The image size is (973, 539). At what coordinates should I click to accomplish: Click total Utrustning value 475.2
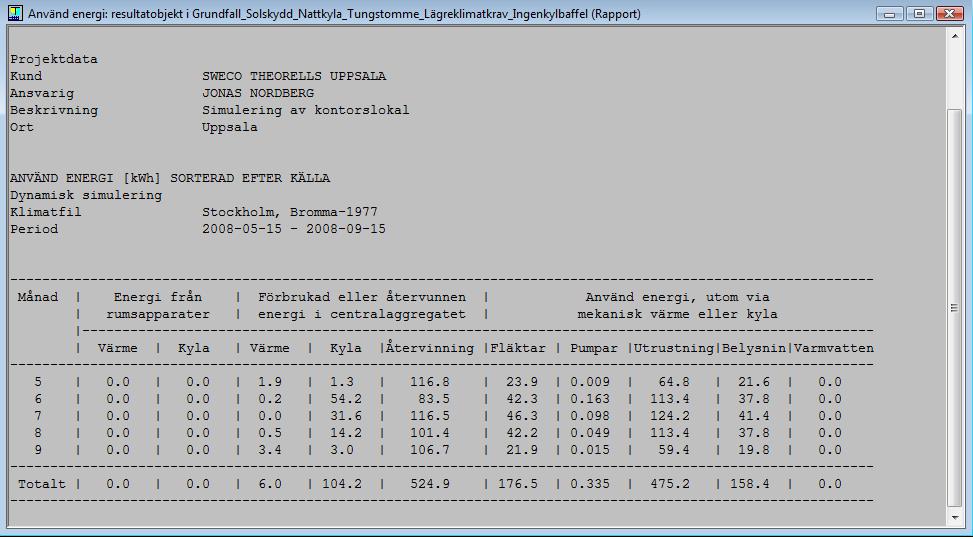point(670,484)
